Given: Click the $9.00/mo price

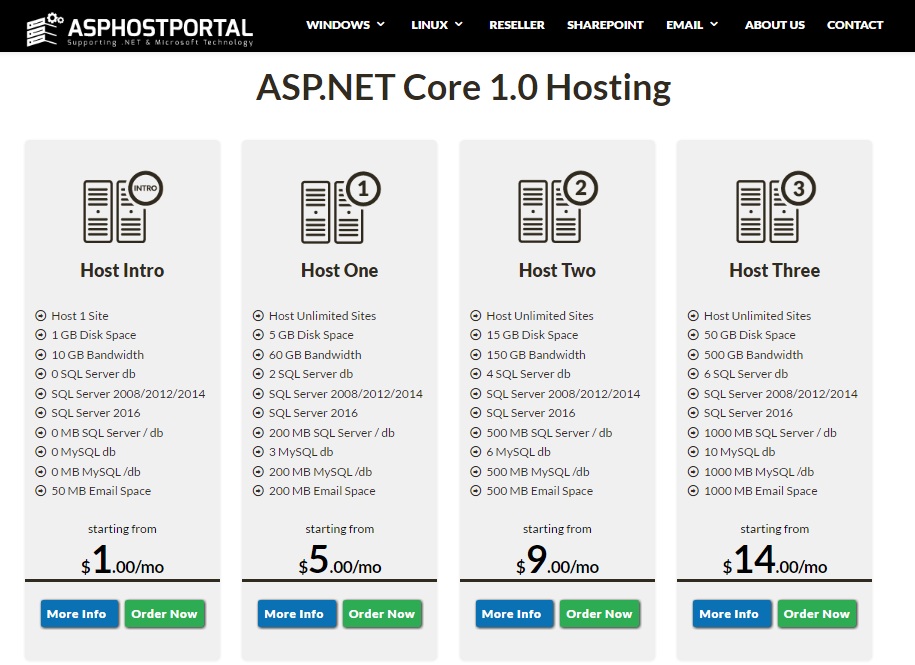Looking at the screenshot, I should [557, 560].
